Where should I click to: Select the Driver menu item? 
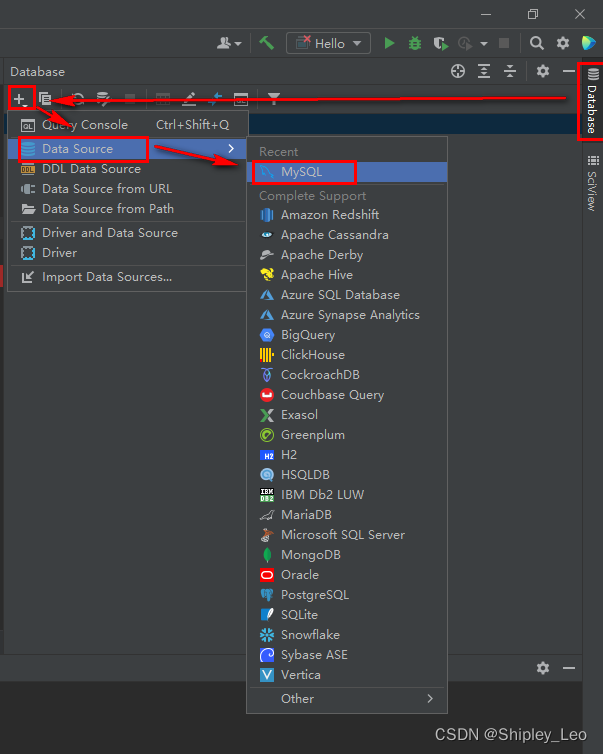point(127,252)
